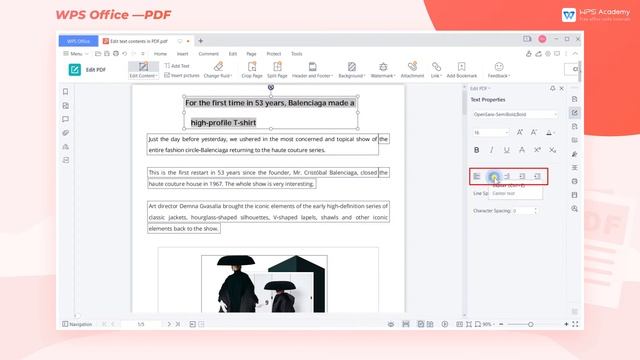Screen dimensions: 640x360
Task: Toggle Underline in Text Properties
Action: [507, 150]
